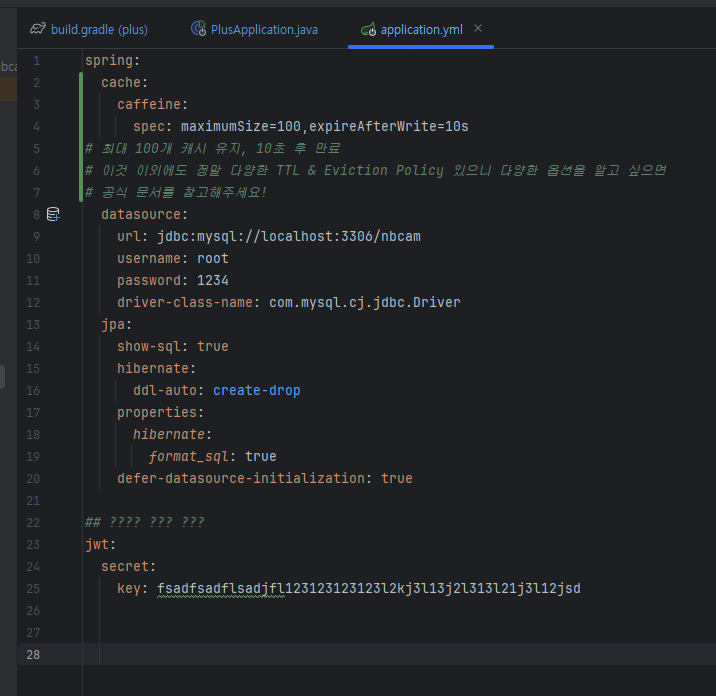
Task: Click the com.mysql.cj.jdbc.Driver value
Action: 365,302
